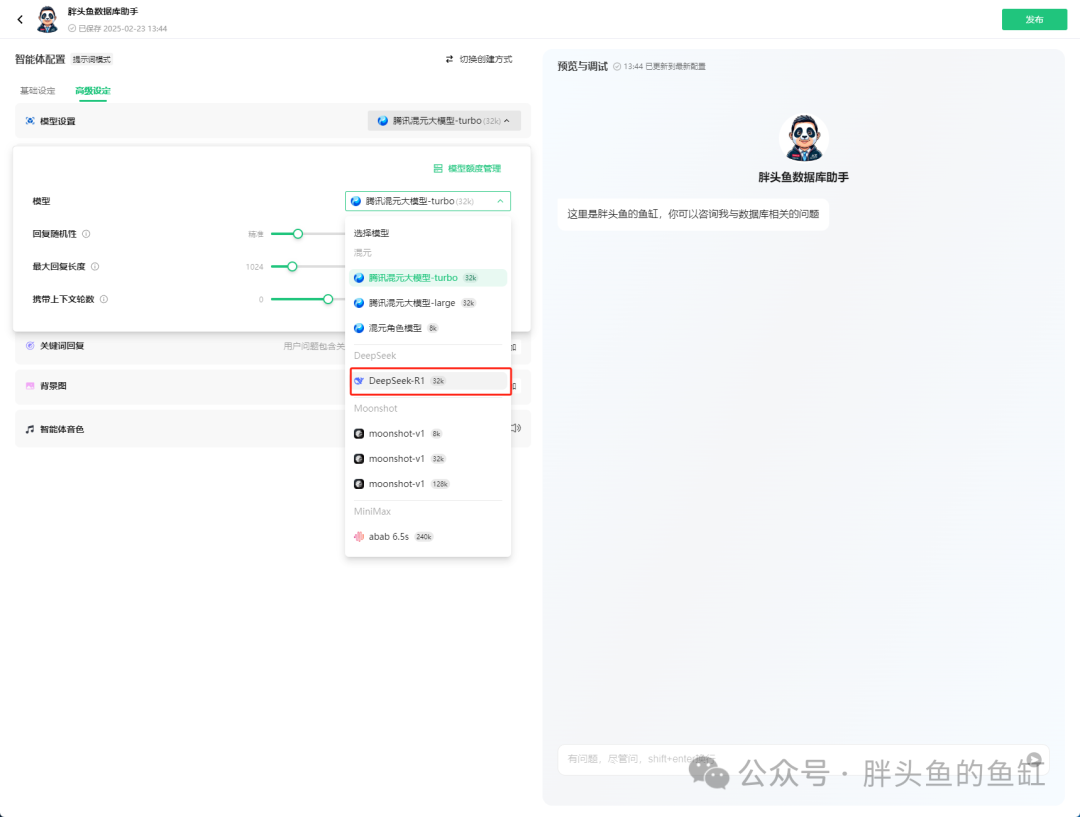Expand the 背景图 settings row
The image size is (1080, 817).
(273, 386)
